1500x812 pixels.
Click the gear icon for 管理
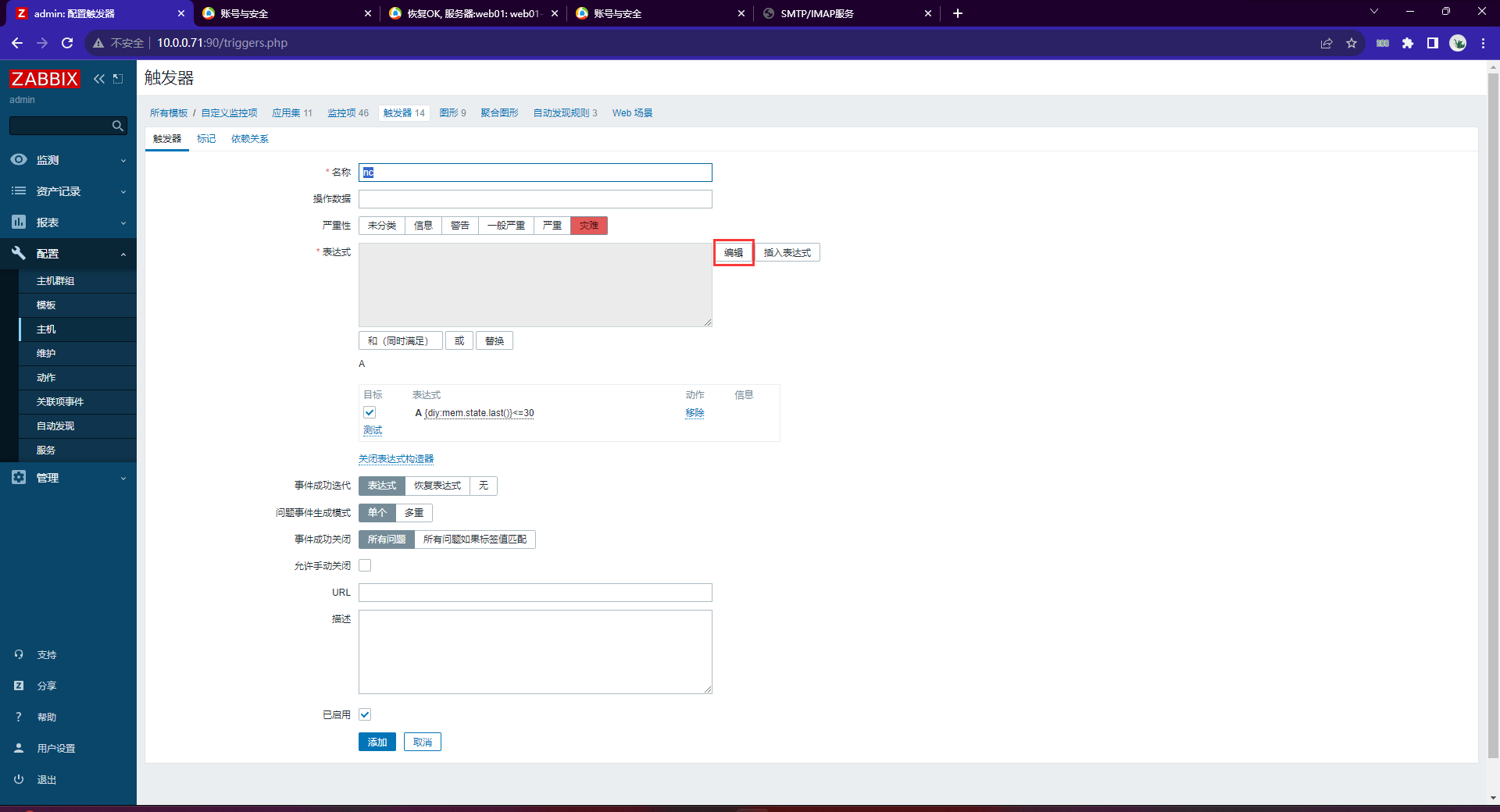[x=19, y=477]
